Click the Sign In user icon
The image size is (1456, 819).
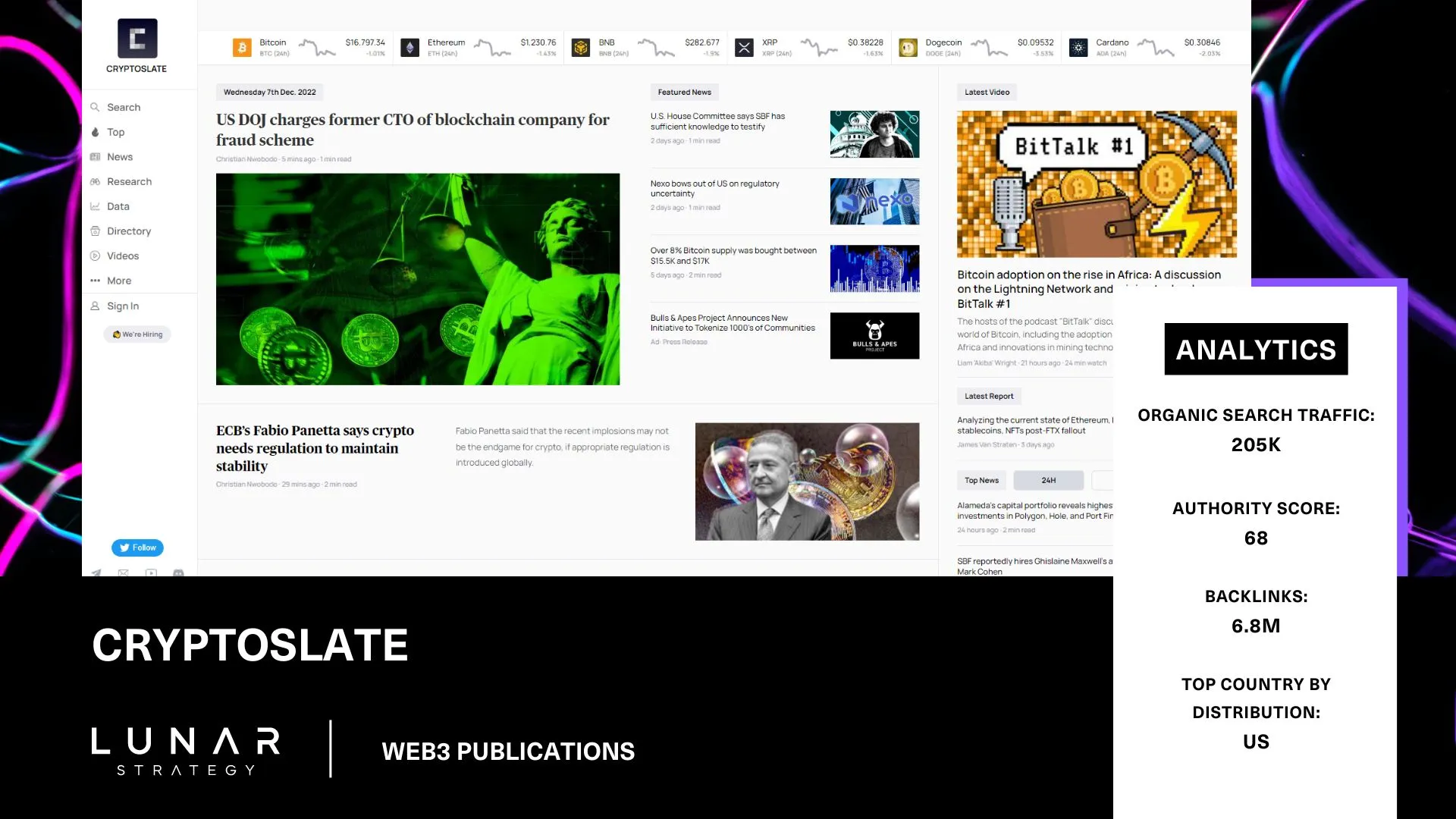[x=95, y=306]
